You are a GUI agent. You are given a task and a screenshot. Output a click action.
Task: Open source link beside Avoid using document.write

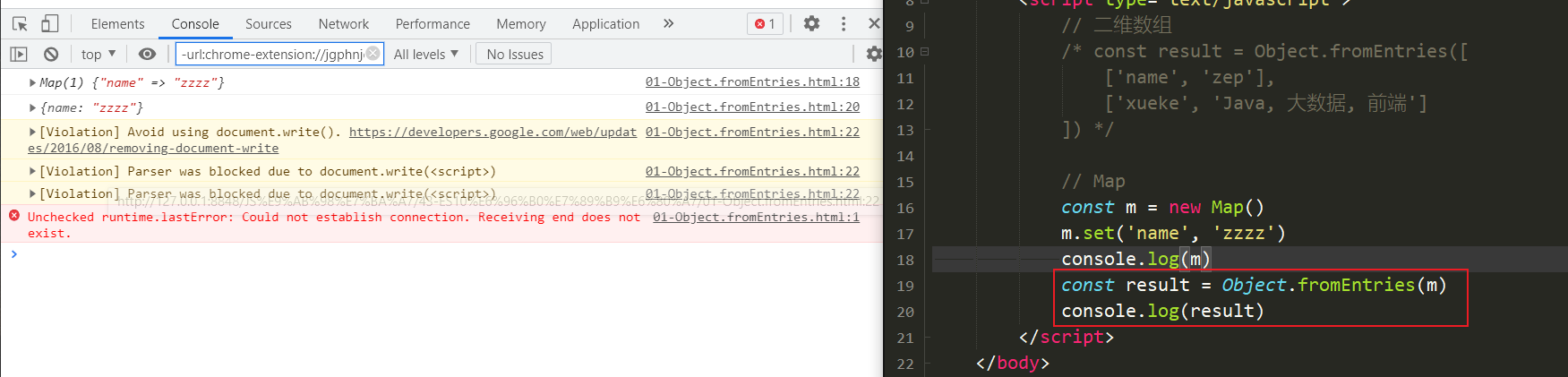(x=752, y=133)
